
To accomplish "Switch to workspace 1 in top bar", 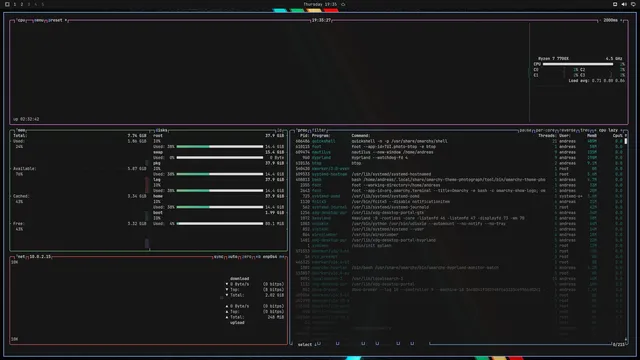I will 15,4.
